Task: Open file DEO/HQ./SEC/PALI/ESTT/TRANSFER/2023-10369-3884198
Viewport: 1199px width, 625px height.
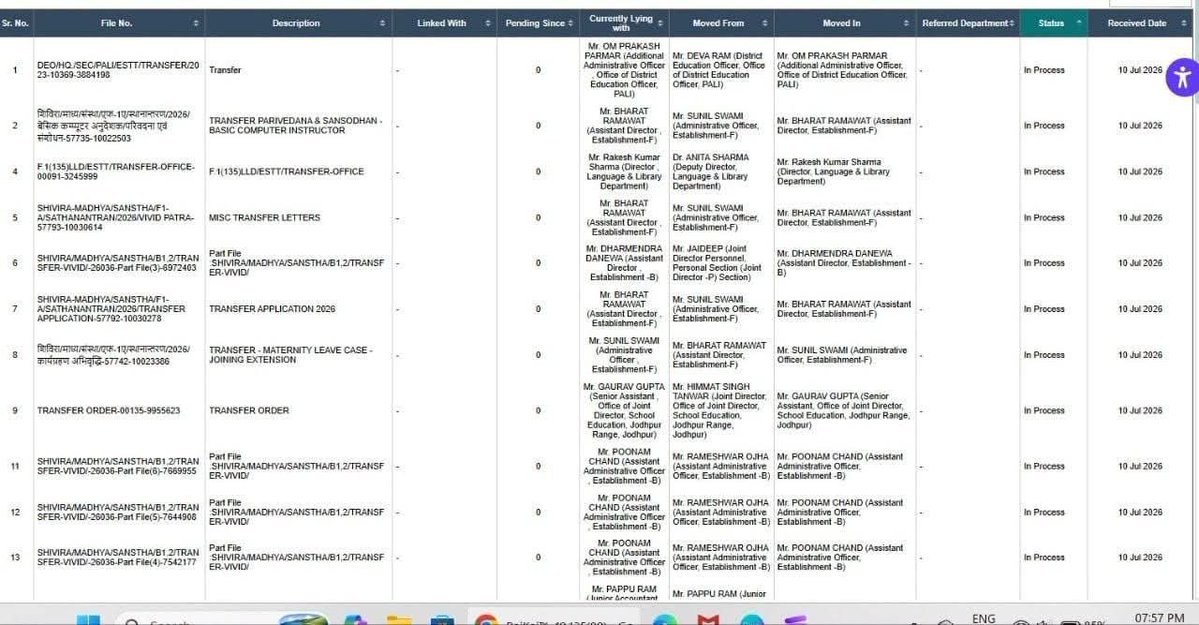Action: pos(118,70)
